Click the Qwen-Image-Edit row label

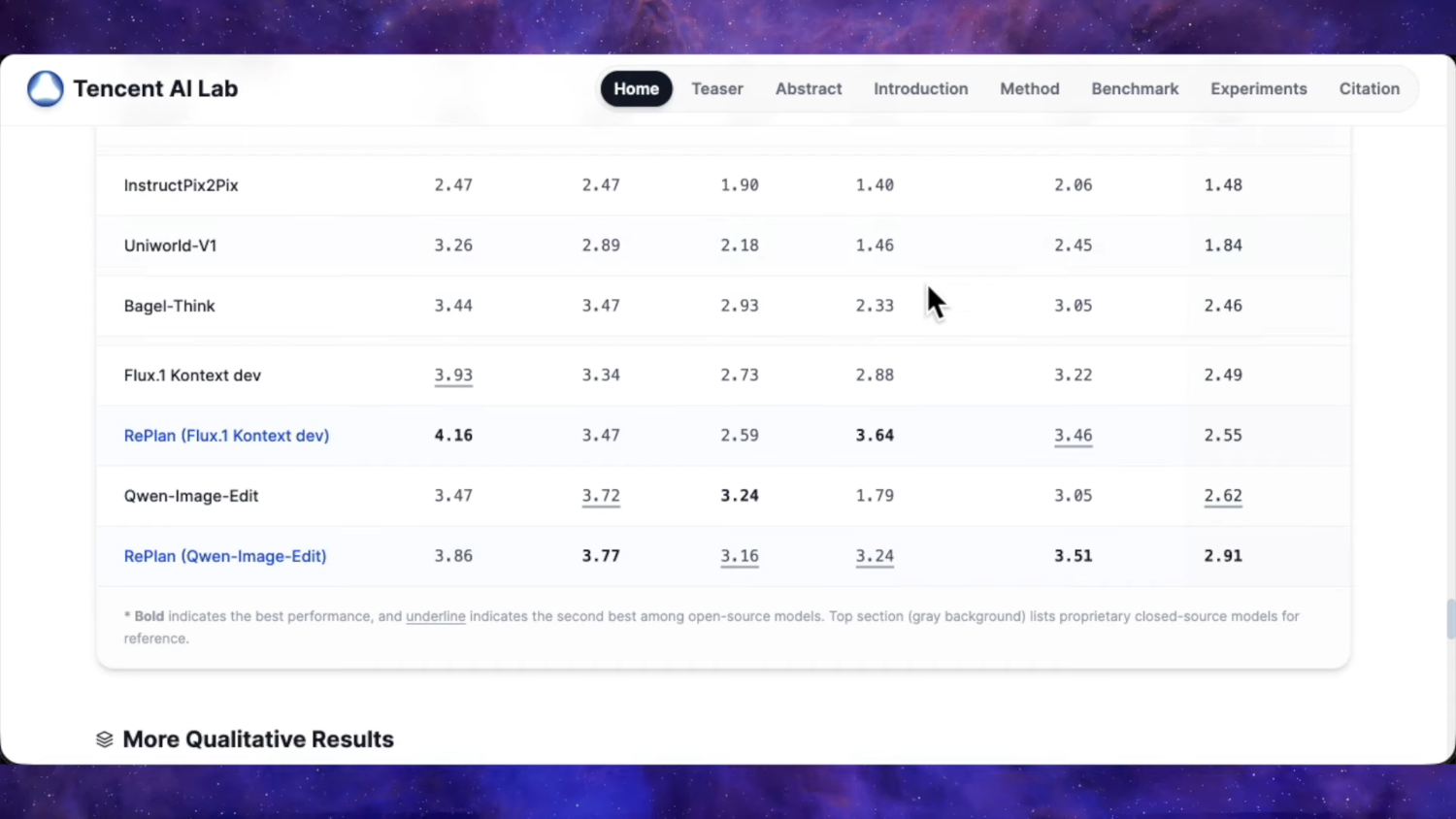tap(191, 496)
